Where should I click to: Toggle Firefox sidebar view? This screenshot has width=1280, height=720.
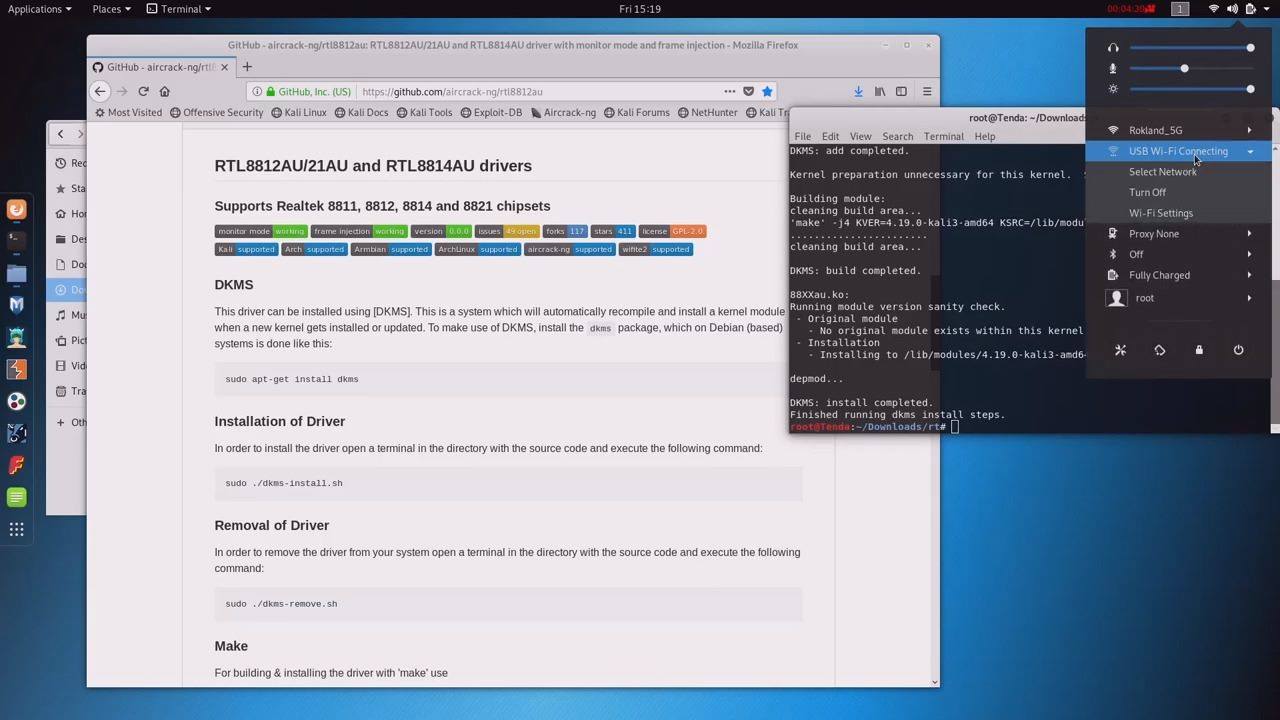(901, 91)
